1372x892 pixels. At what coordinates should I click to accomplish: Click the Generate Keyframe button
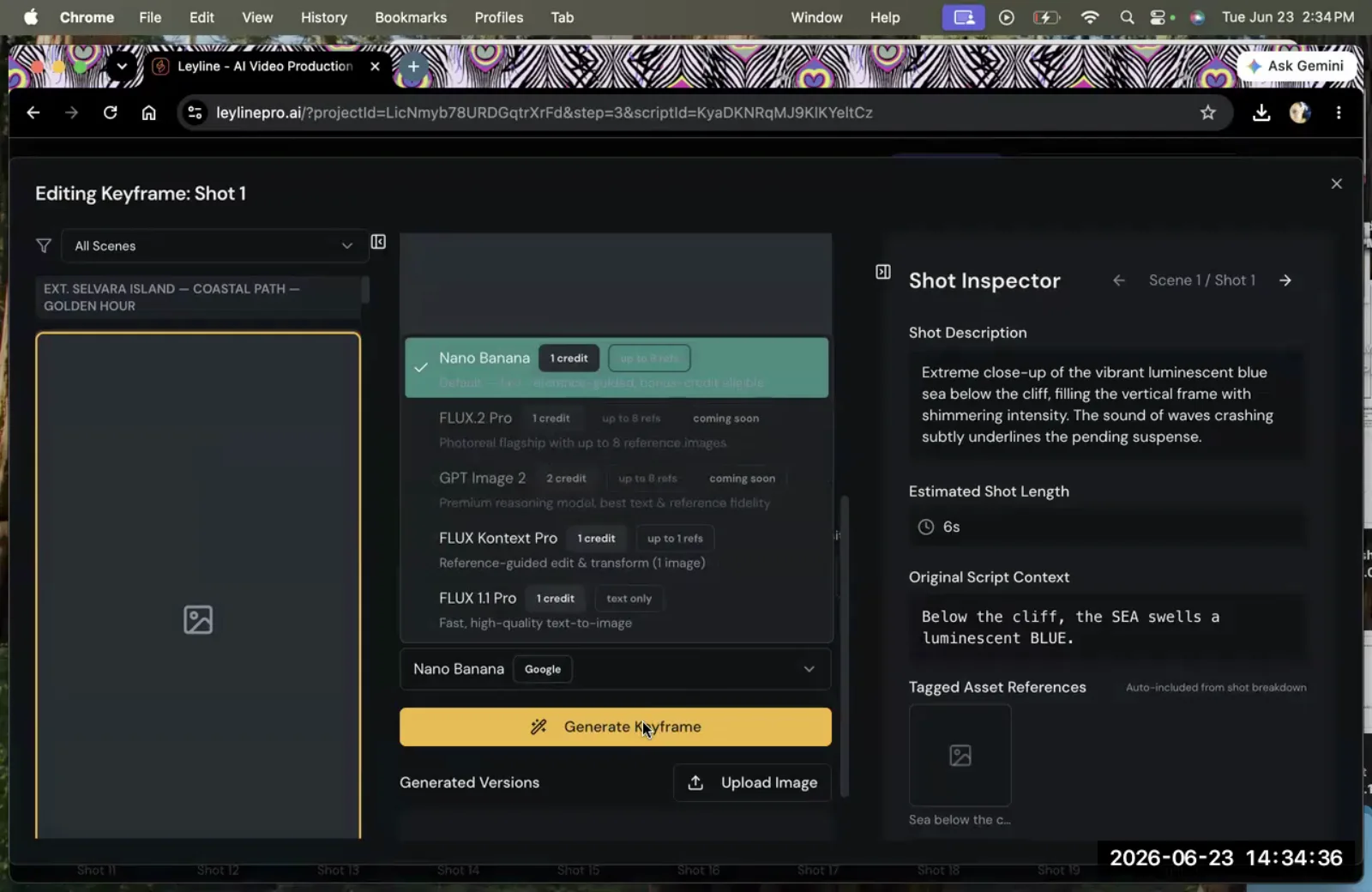click(616, 726)
